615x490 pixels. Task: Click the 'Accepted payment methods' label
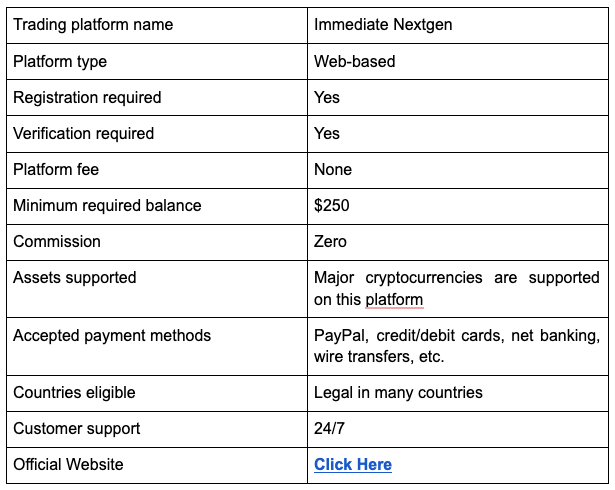coord(112,335)
